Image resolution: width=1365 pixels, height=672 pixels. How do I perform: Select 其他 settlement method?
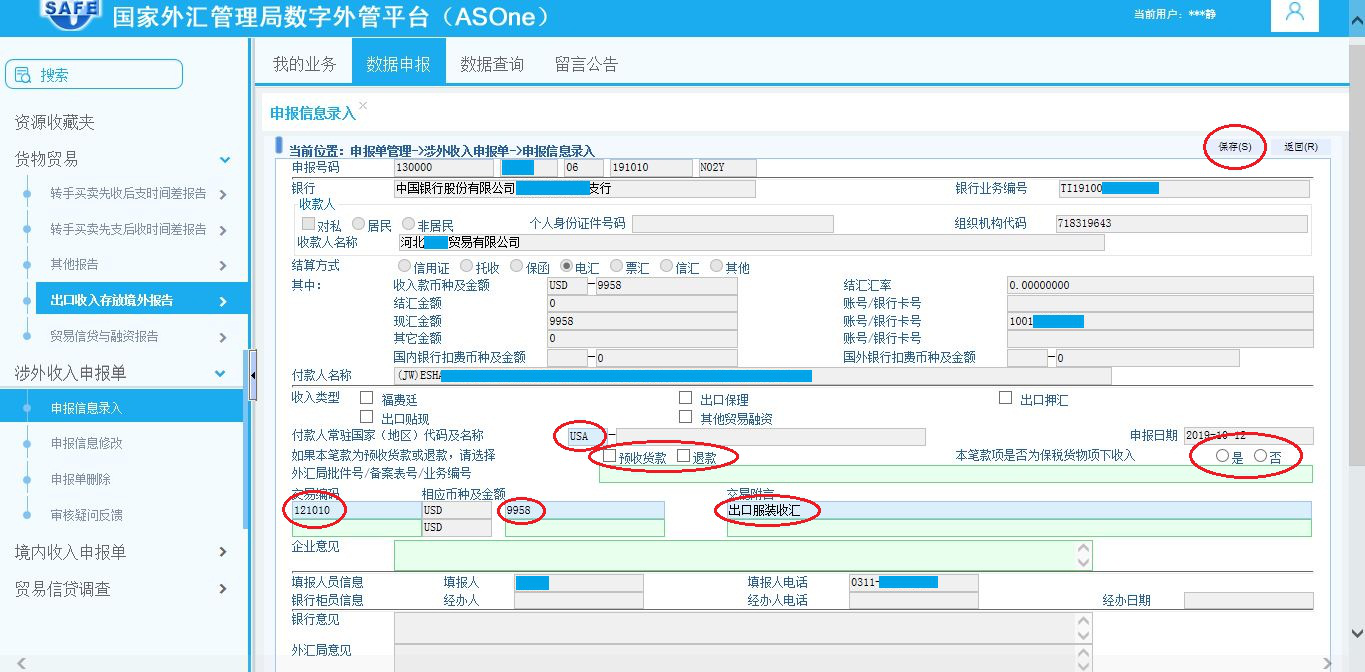[716, 266]
